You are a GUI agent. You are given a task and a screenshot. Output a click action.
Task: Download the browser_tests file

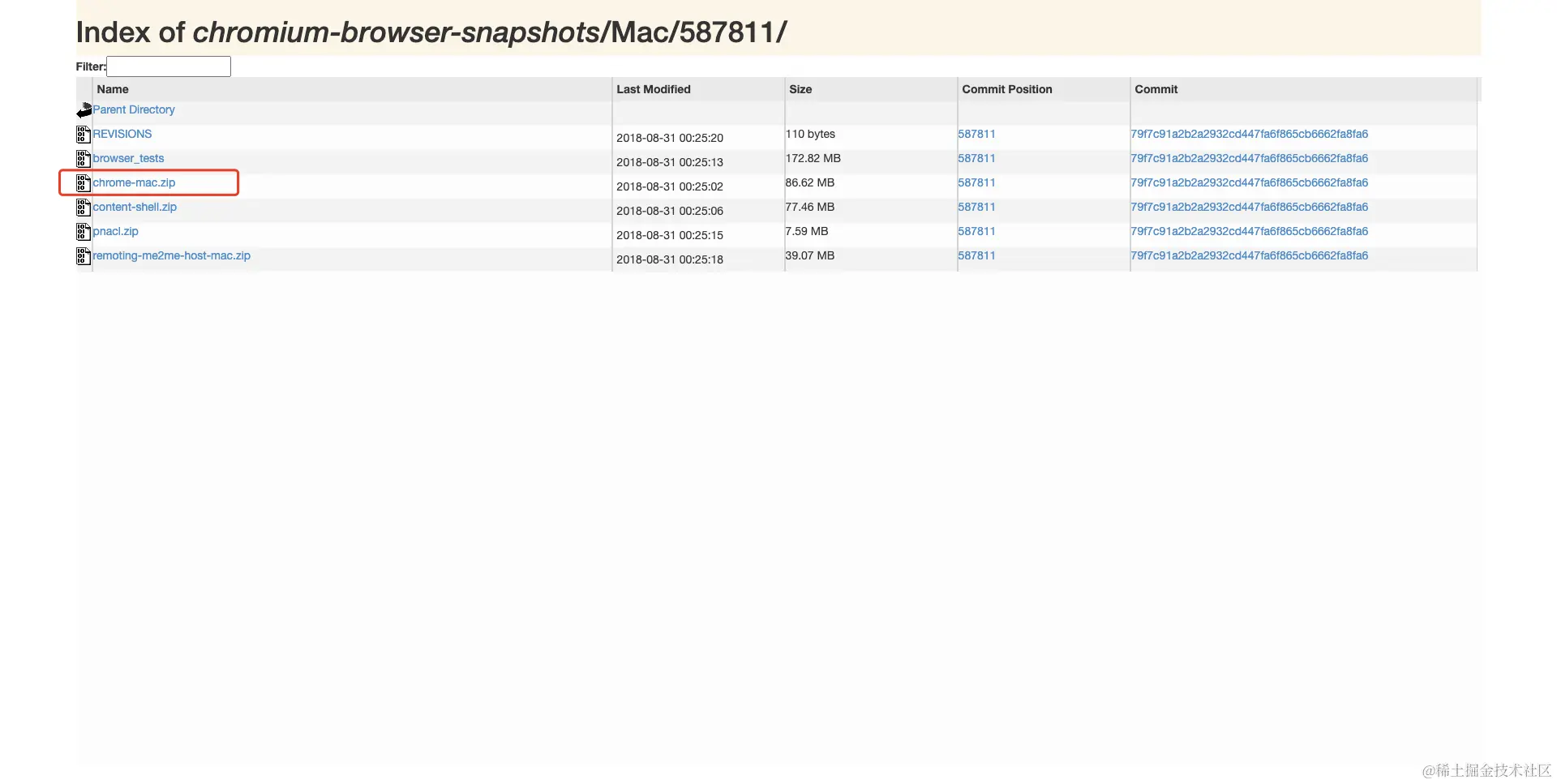click(x=128, y=158)
